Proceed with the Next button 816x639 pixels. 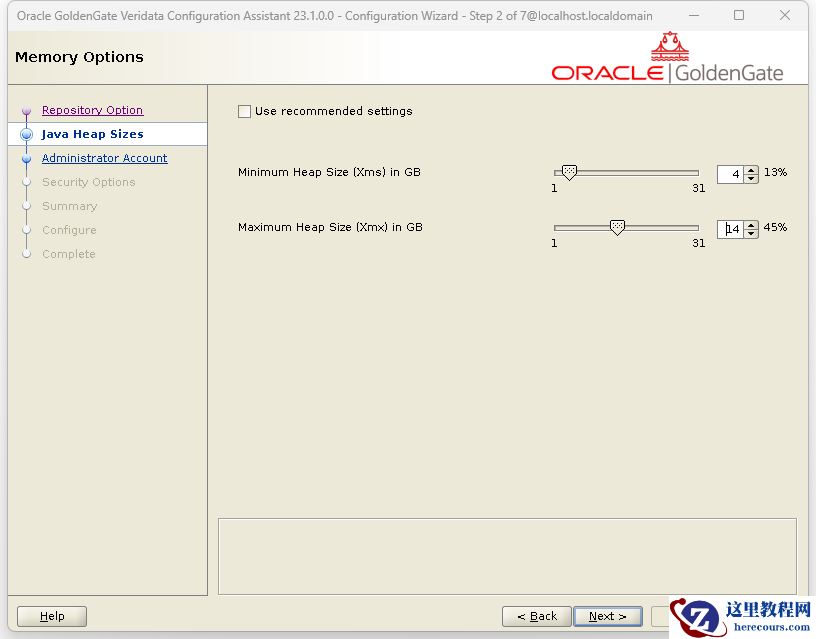tap(607, 616)
